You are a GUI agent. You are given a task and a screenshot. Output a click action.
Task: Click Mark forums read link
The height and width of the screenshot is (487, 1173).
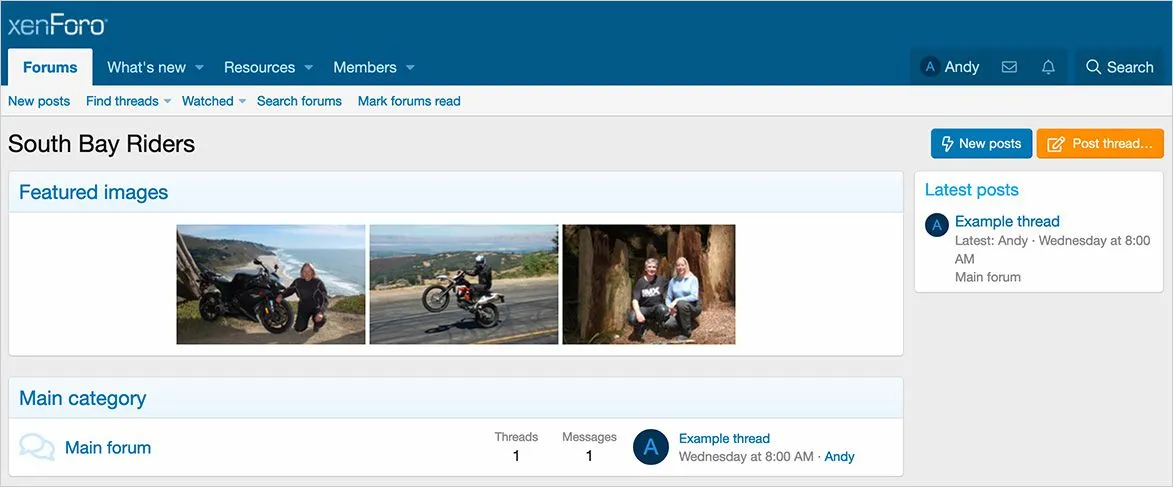[x=409, y=101]
